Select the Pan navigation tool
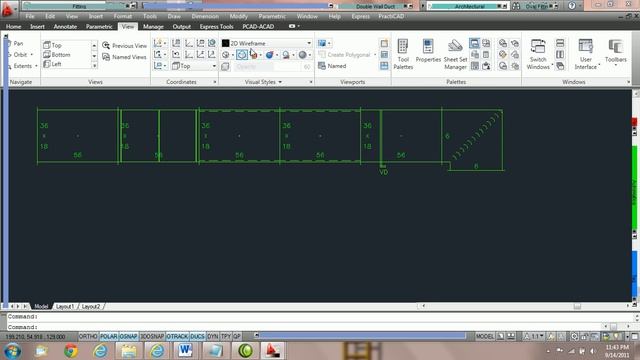640x360 pixels. 15,43
